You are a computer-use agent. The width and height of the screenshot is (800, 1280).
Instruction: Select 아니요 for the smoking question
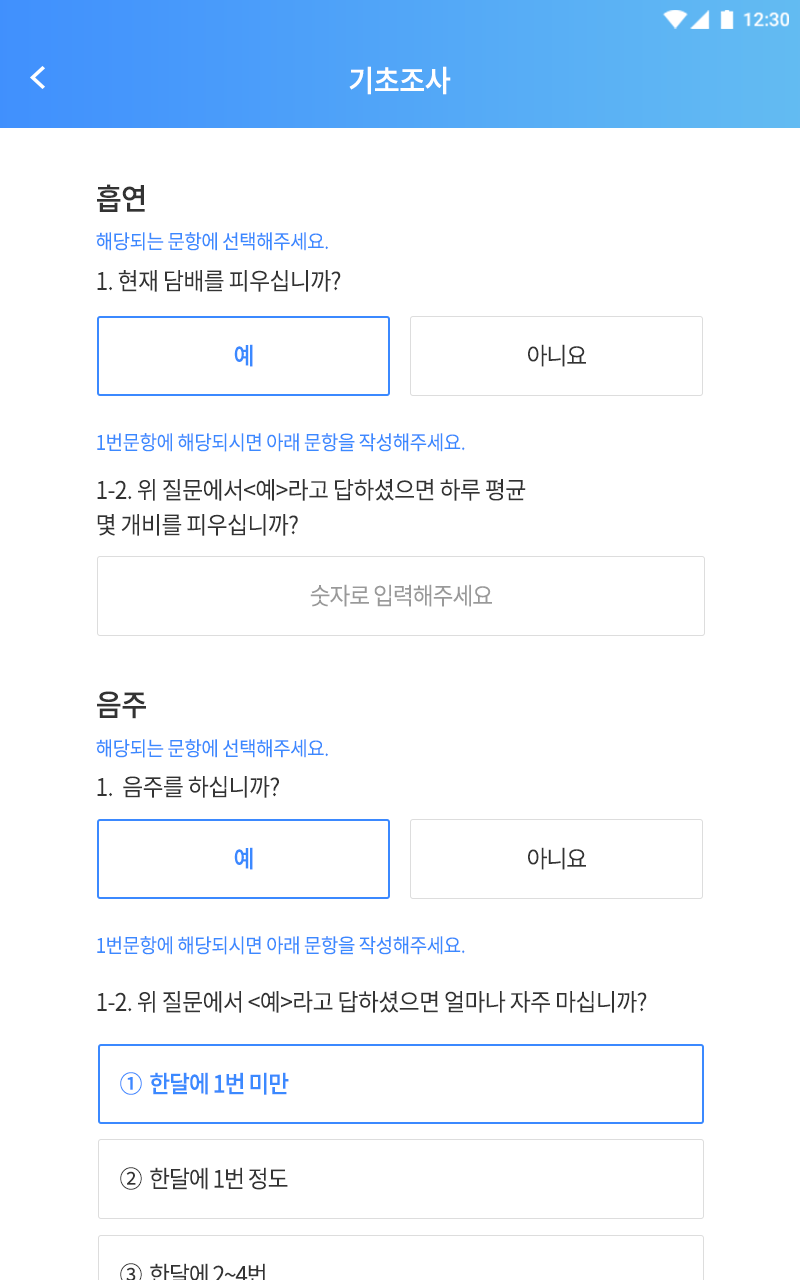[x=556, y=356]
